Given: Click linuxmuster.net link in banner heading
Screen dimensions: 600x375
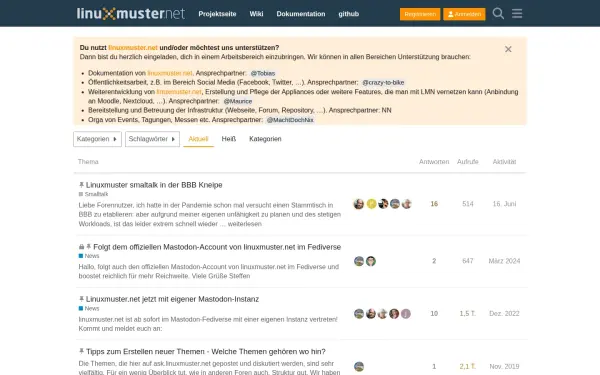Looking at the screenshot, I should tap(133, 48).
